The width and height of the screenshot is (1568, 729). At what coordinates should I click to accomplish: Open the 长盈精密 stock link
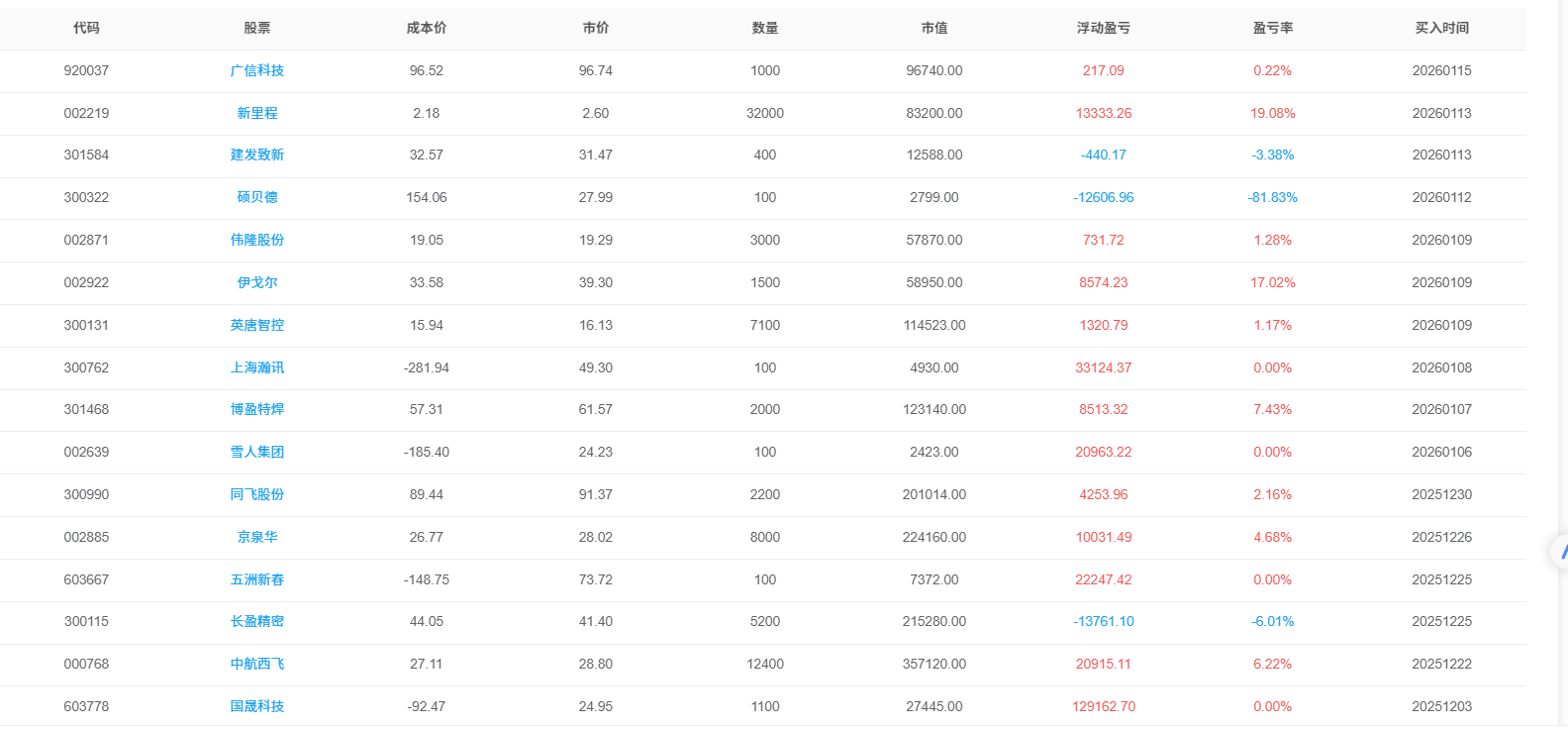click(x=257, y=621)
